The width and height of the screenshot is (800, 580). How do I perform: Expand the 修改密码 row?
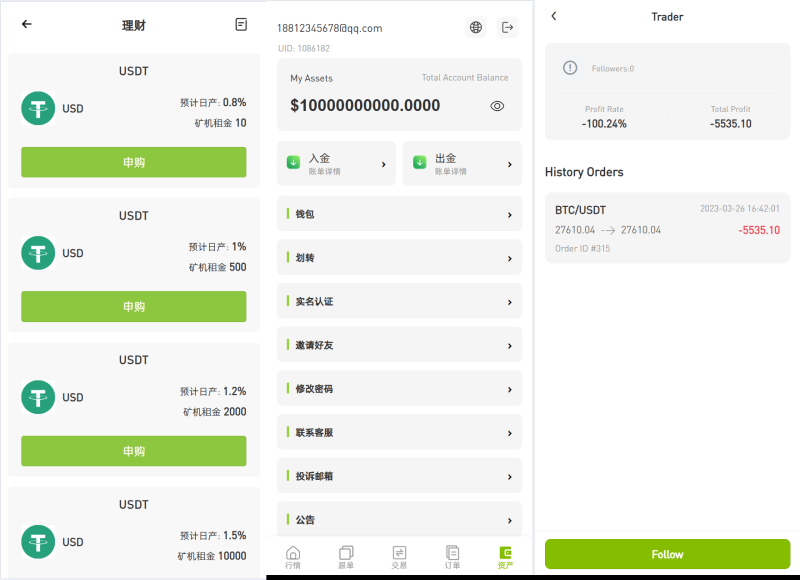point(399,389)
